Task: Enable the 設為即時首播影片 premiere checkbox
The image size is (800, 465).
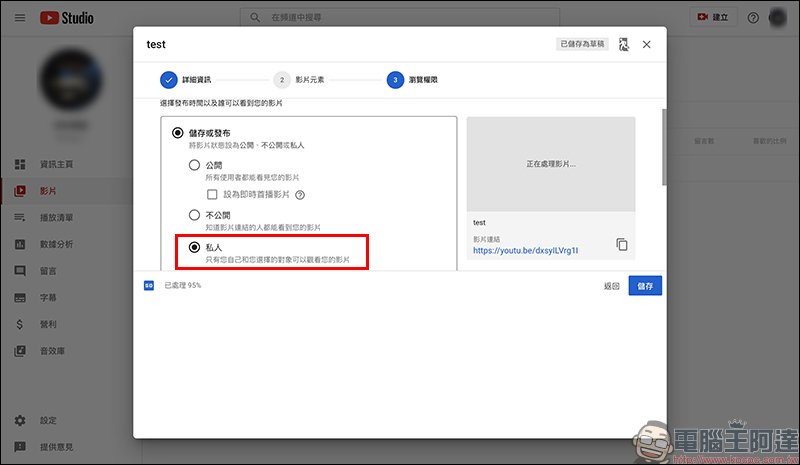Action: point(212,195)
